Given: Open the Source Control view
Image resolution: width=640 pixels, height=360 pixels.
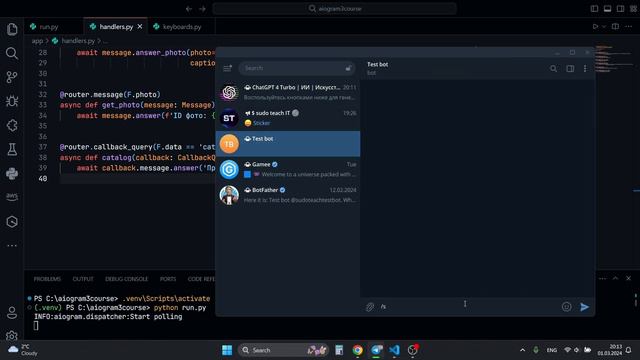Looking at the screenshot, I should (12, 77).
